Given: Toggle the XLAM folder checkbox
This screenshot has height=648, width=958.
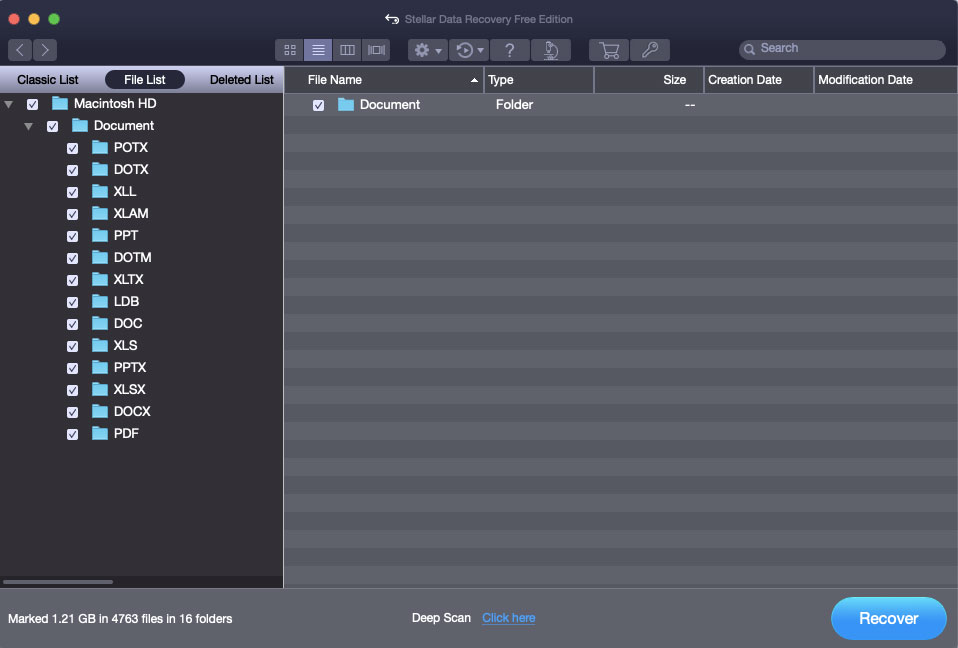Looking at the screenshot, I should point(72,214).
